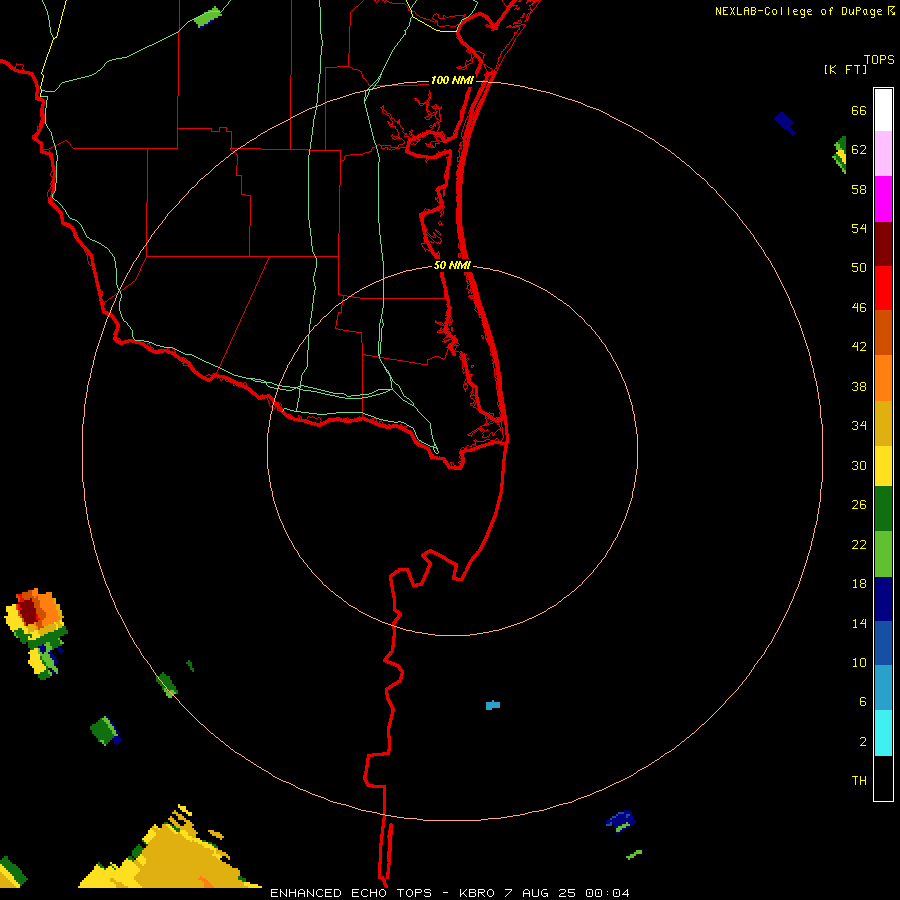Click the legend value 26

point(859,505)
